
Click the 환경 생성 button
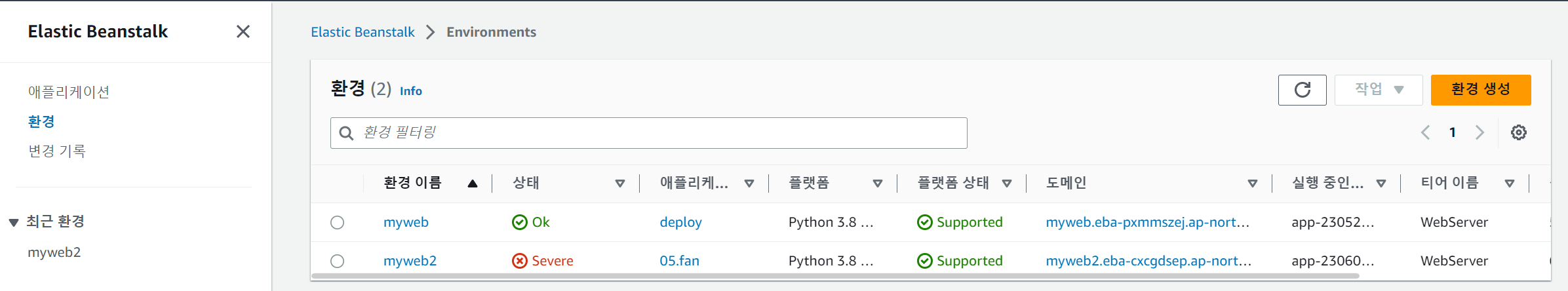(1481, 90)
